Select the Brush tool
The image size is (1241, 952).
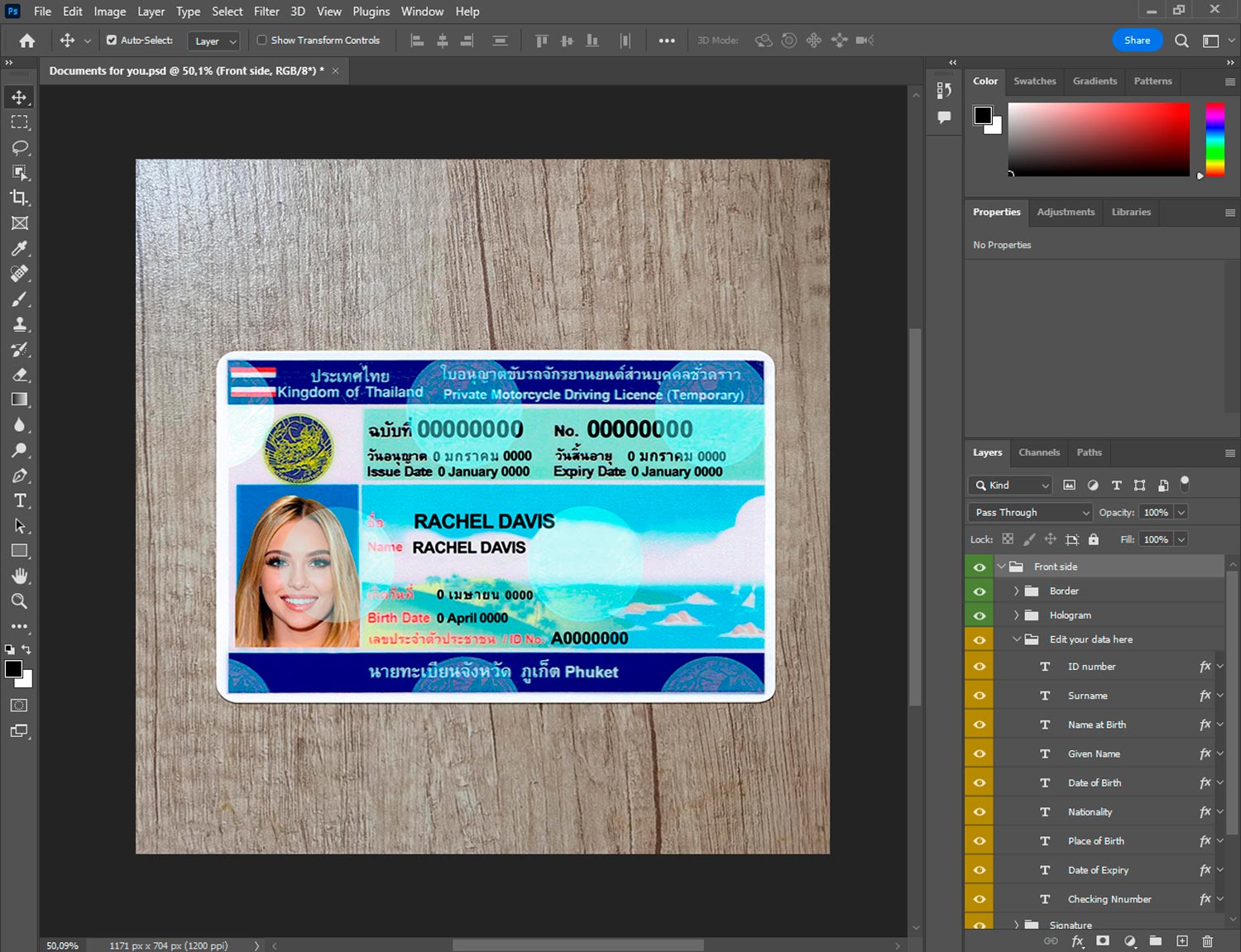click(x=20, y=299)
